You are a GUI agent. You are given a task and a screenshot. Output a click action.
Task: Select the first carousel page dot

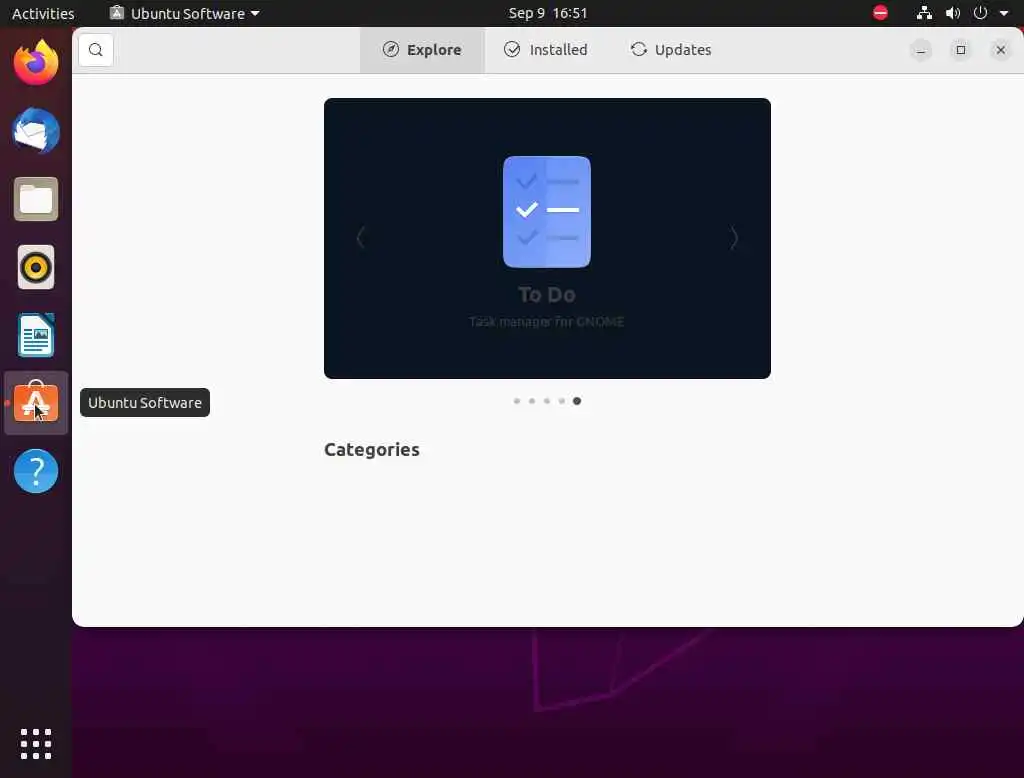click(x=517, y=401)
